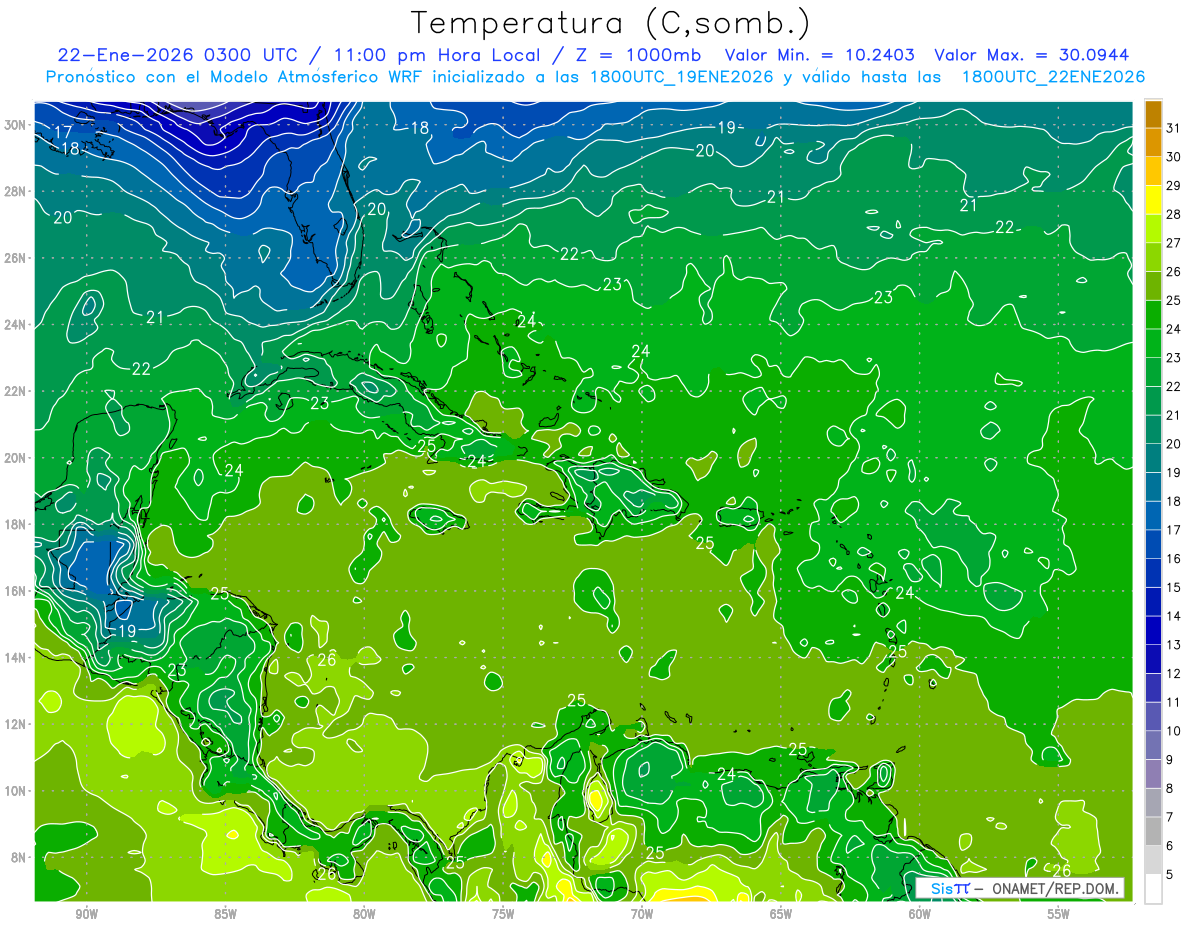Click the '1800UTC_22ENE2026' valid-until time
This screenshot has height=927, width=1200.
click(x=1053, y=77)
